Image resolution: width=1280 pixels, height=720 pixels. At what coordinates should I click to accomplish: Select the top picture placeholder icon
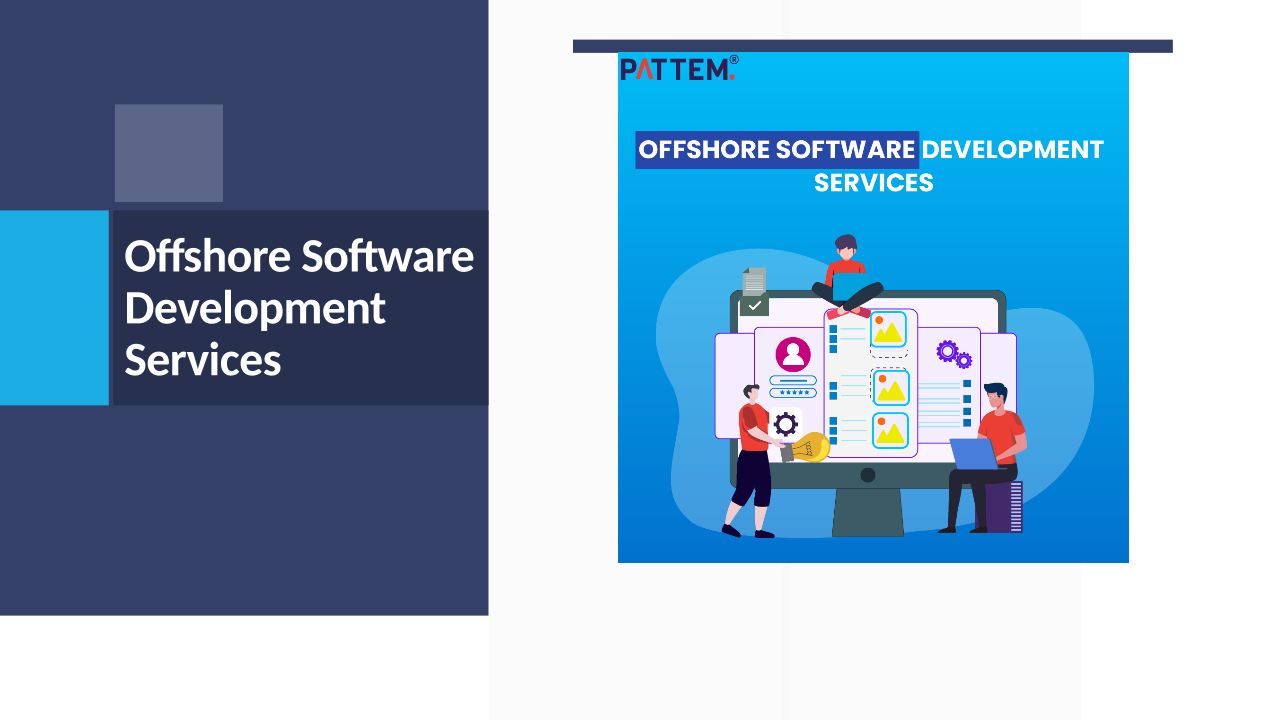[x=889, y=330]
